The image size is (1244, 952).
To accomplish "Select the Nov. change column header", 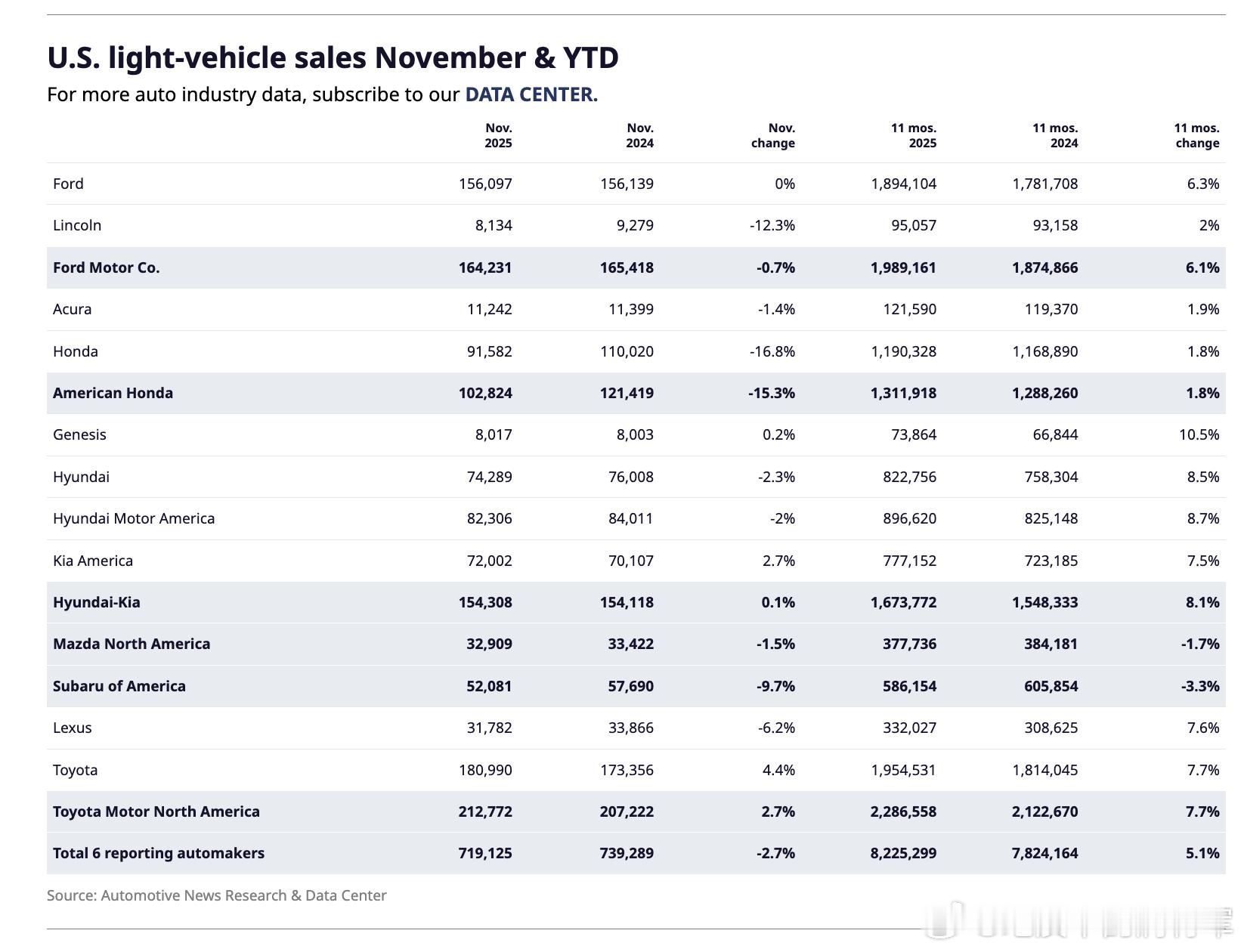I will tap(773, 136).
